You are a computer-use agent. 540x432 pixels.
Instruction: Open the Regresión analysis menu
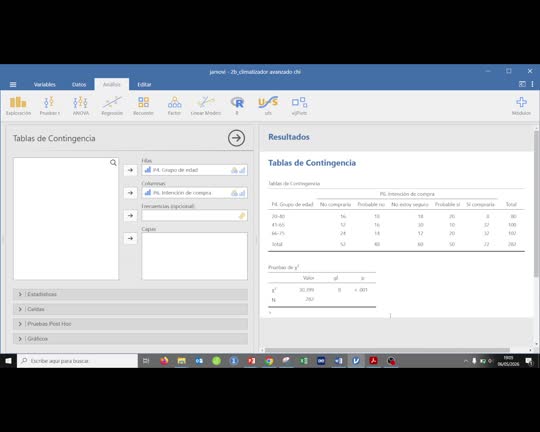point(112,106)
